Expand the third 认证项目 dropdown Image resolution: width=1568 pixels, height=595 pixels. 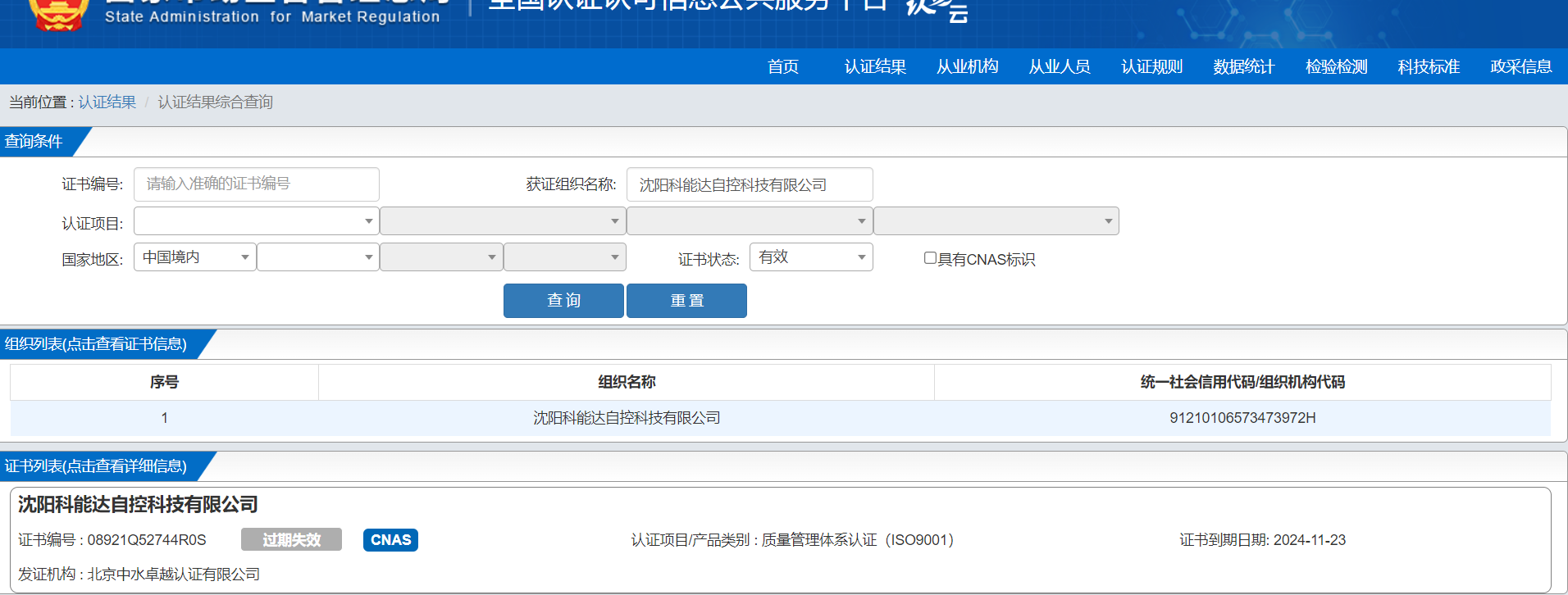click(750, 221)
